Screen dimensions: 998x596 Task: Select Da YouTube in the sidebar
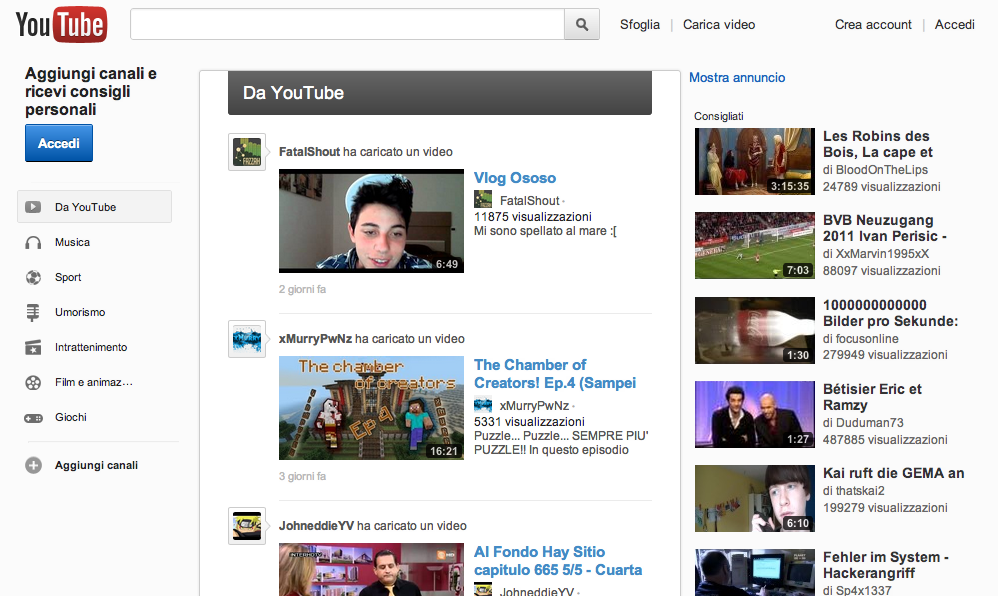coord(94,207)
